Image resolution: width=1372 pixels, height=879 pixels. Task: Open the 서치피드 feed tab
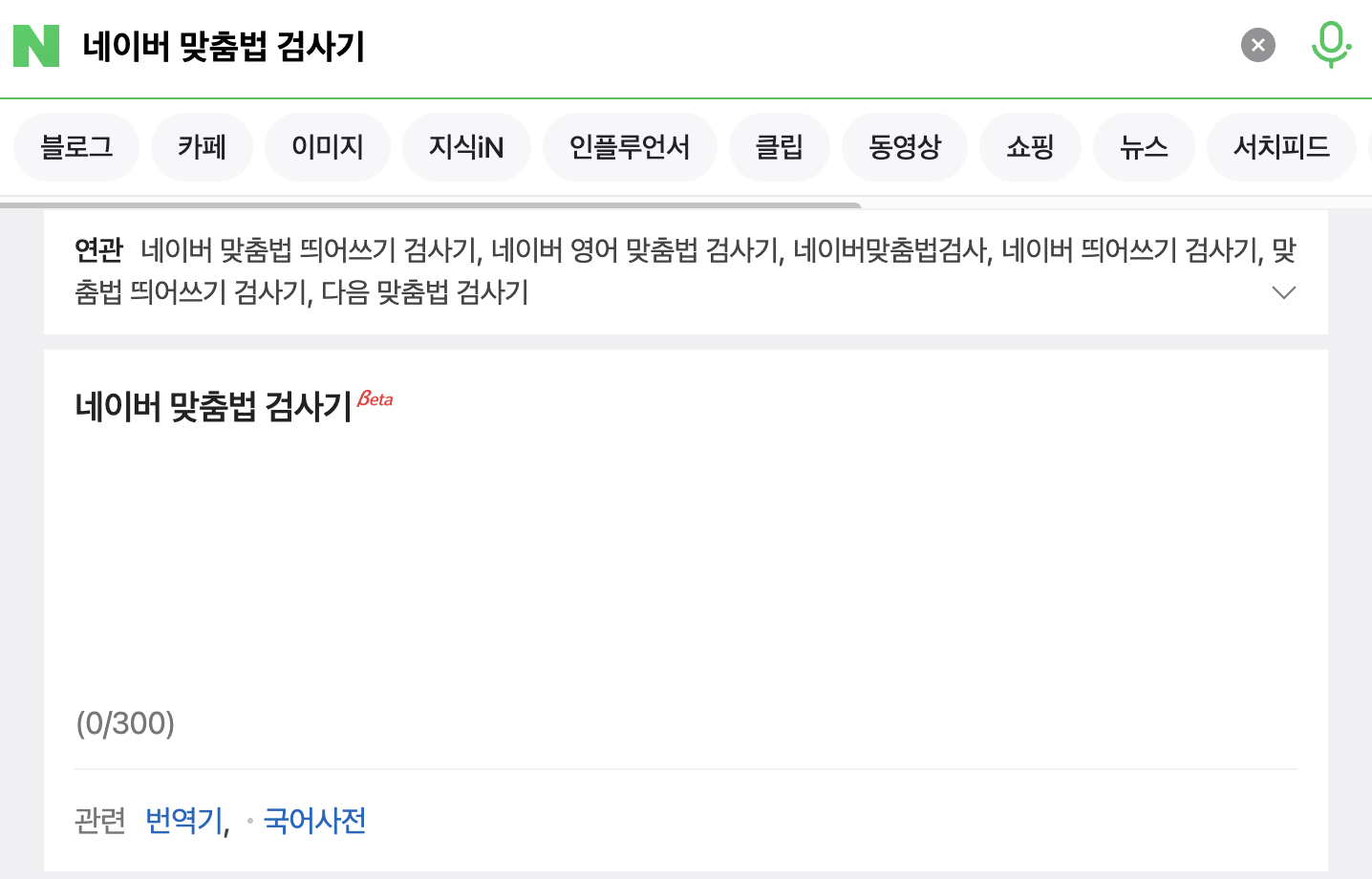coord(1281,146)
